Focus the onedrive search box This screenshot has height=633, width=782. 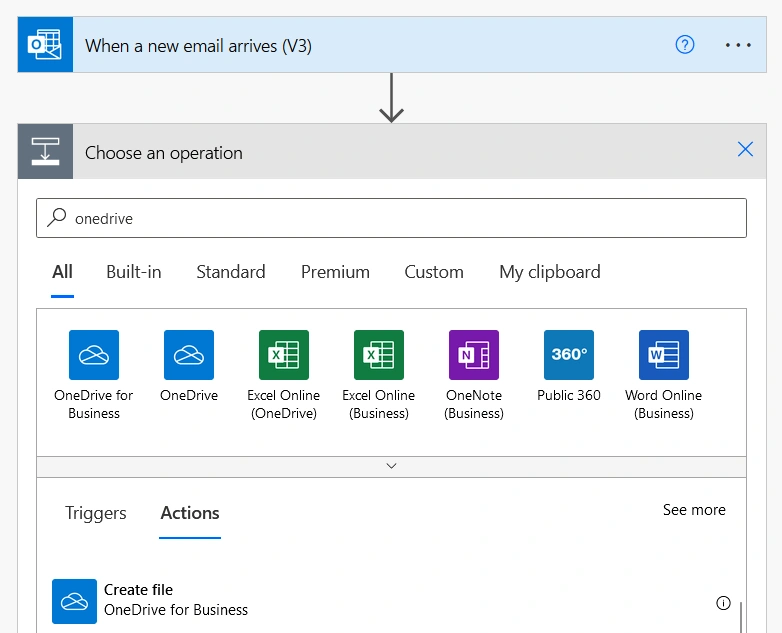tap(391, 218)
